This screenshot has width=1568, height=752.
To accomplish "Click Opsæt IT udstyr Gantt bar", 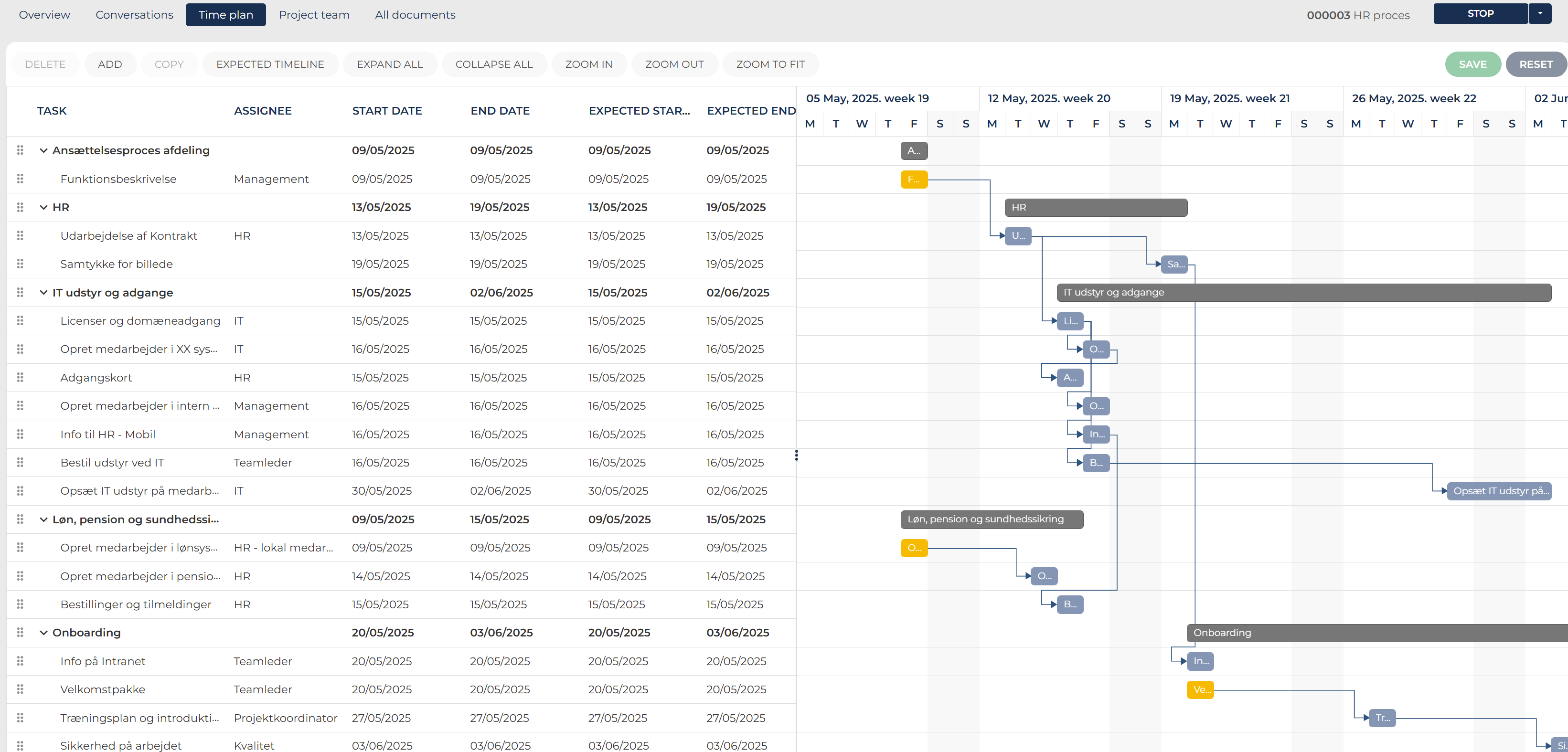I will [1500, 491].
